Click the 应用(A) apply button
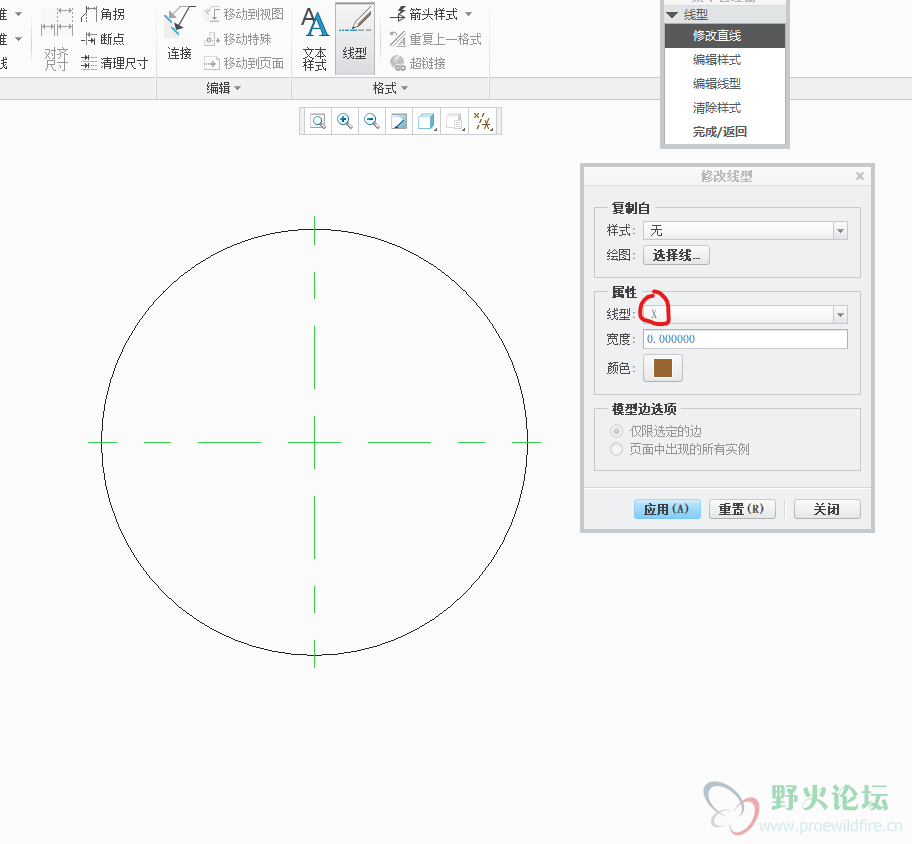This screenshot has width=912, height=844. click(667, 509)
